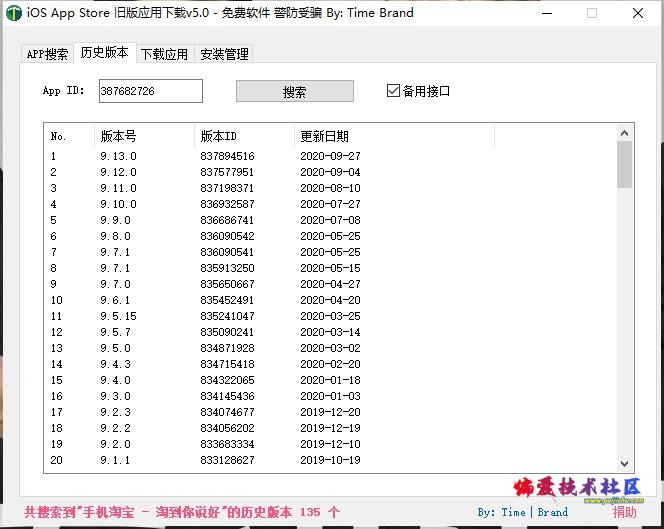Open the 捐助 link

click(624, 512)
